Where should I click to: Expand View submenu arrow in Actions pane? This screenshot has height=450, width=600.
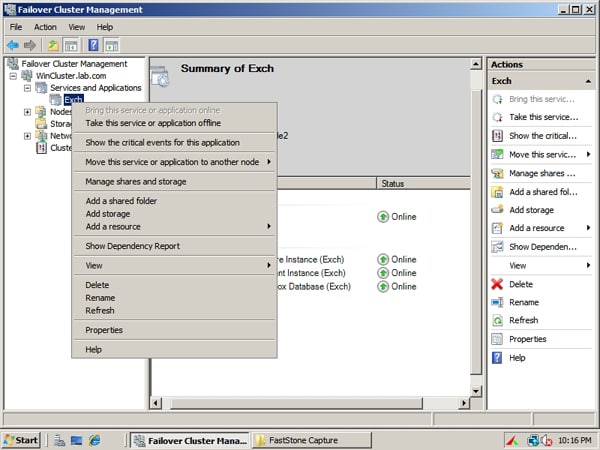click(588, 265)
